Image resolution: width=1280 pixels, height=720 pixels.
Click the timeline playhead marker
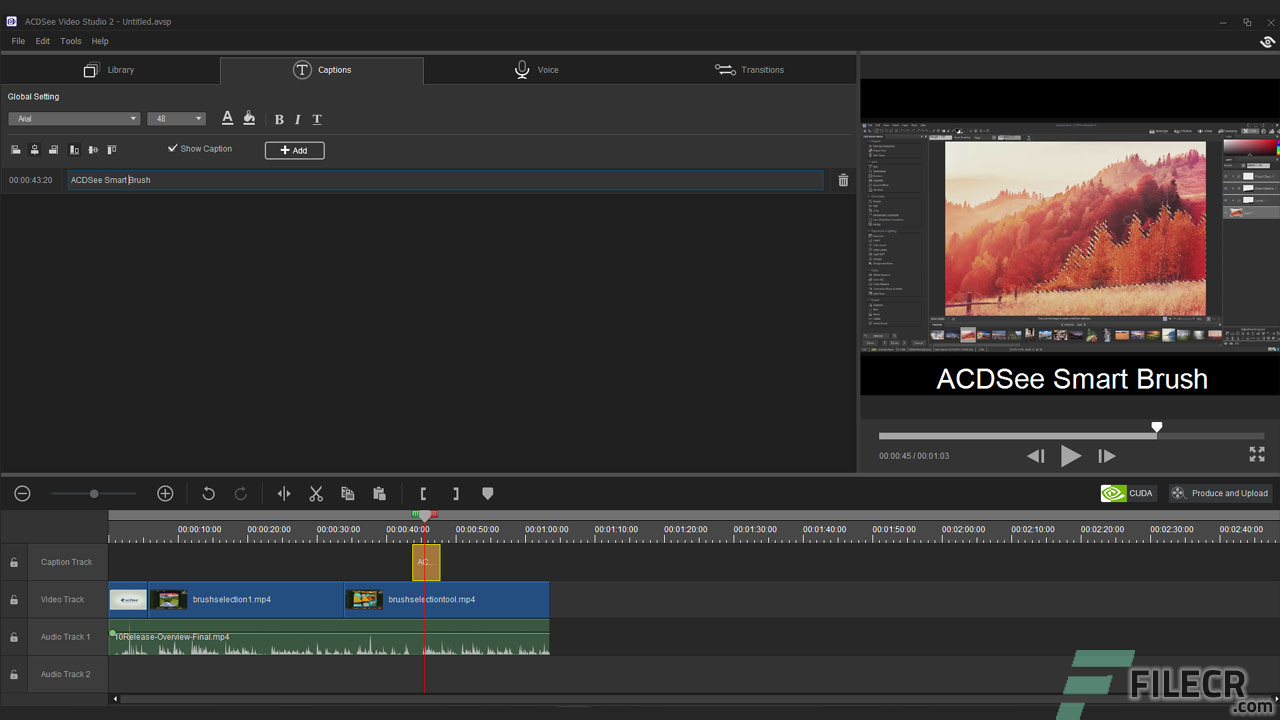425,516
